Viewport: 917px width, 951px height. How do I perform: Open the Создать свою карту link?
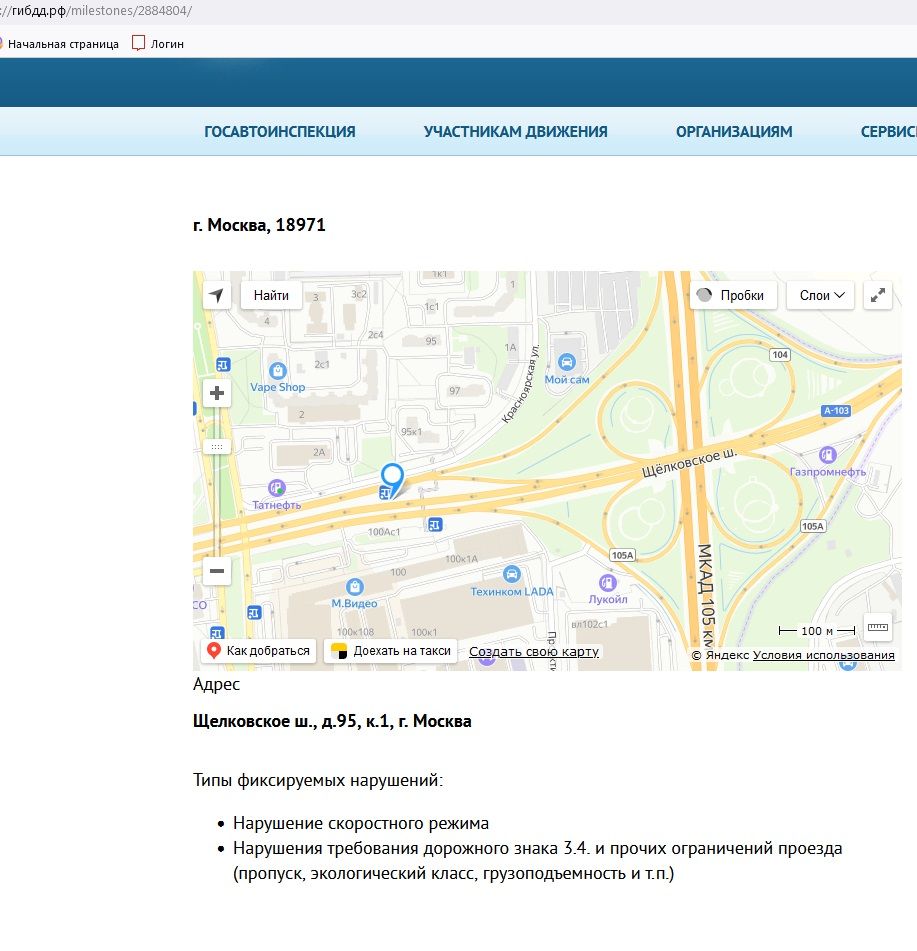(534, 652)
